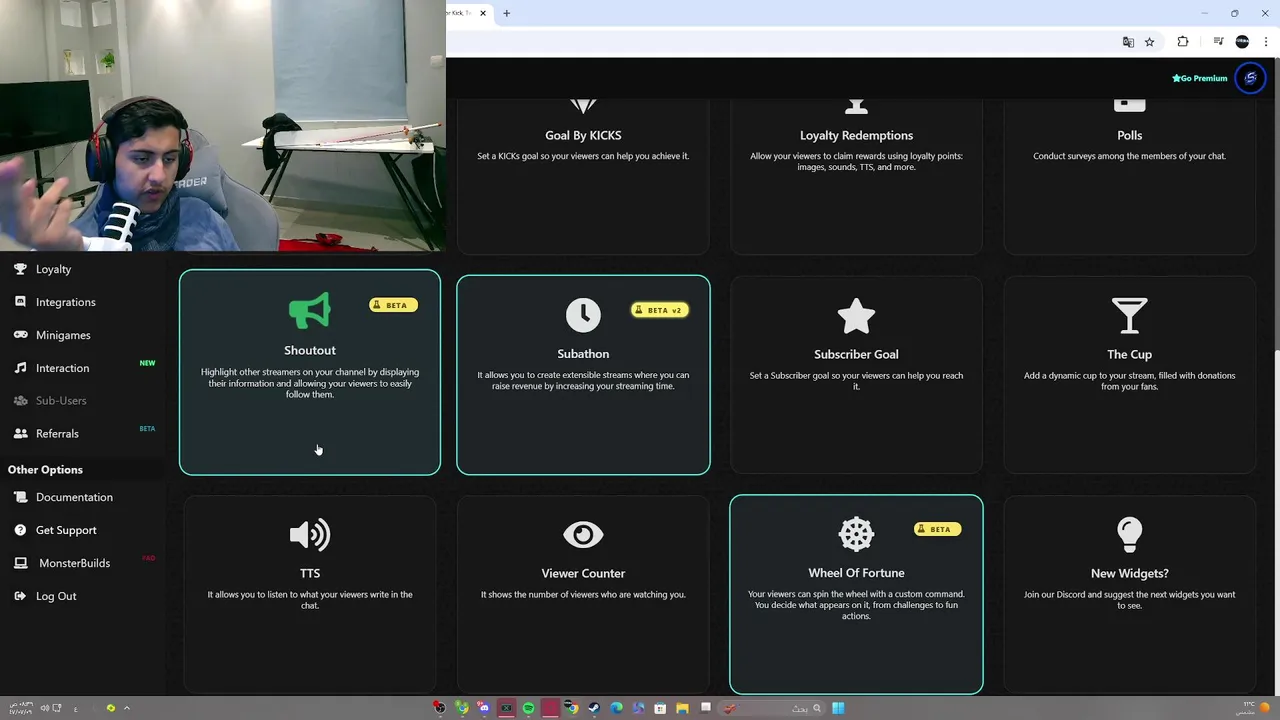The width and height of the screenshot is (1280, 720).
Task: Open the Chrome three-dot menu
Action: (x=1266, y=42)
